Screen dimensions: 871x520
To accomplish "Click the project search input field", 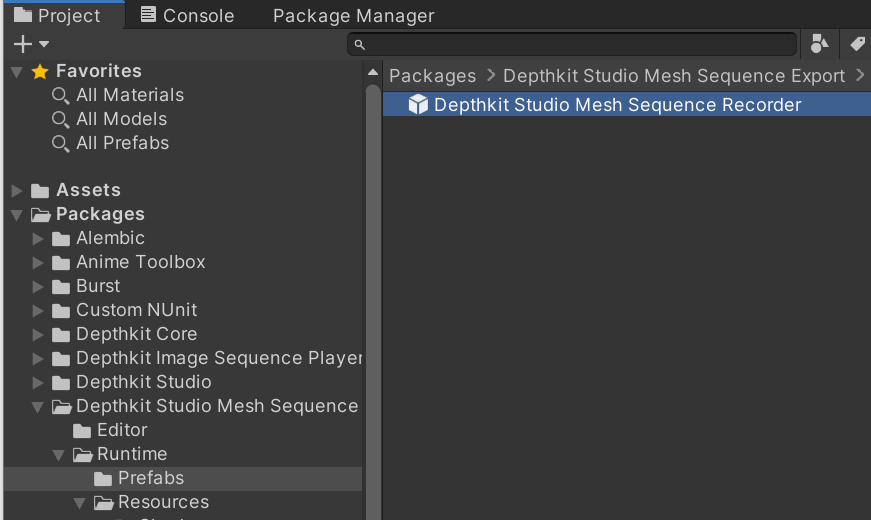I will 575,44.
